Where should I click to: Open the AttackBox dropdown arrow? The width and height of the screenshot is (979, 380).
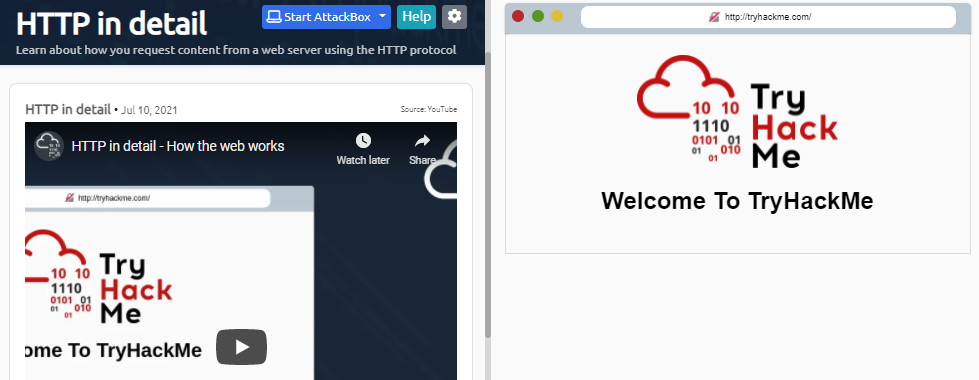[384, 17]
